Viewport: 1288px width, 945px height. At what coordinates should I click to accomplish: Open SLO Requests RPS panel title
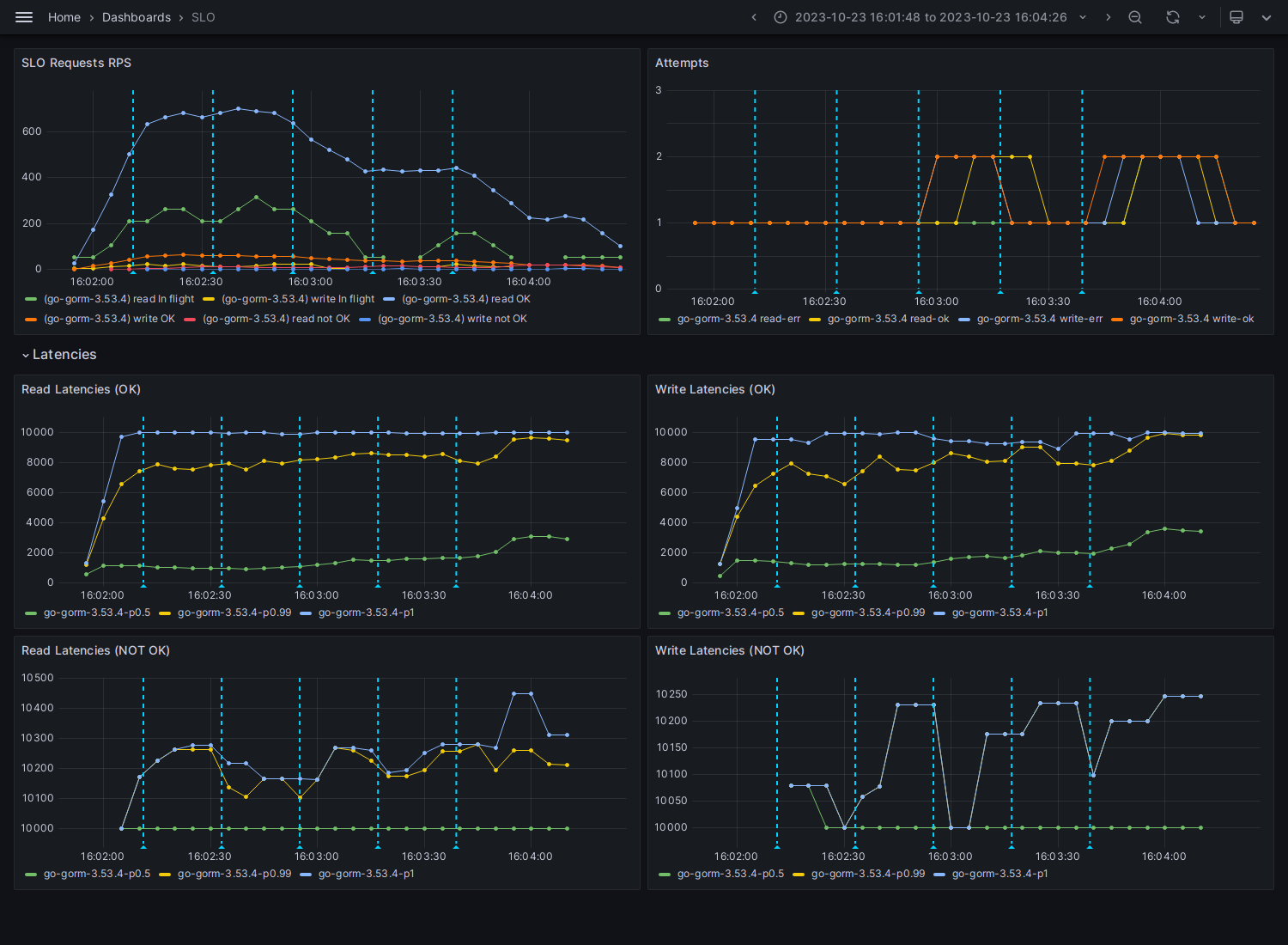(76, 63)
